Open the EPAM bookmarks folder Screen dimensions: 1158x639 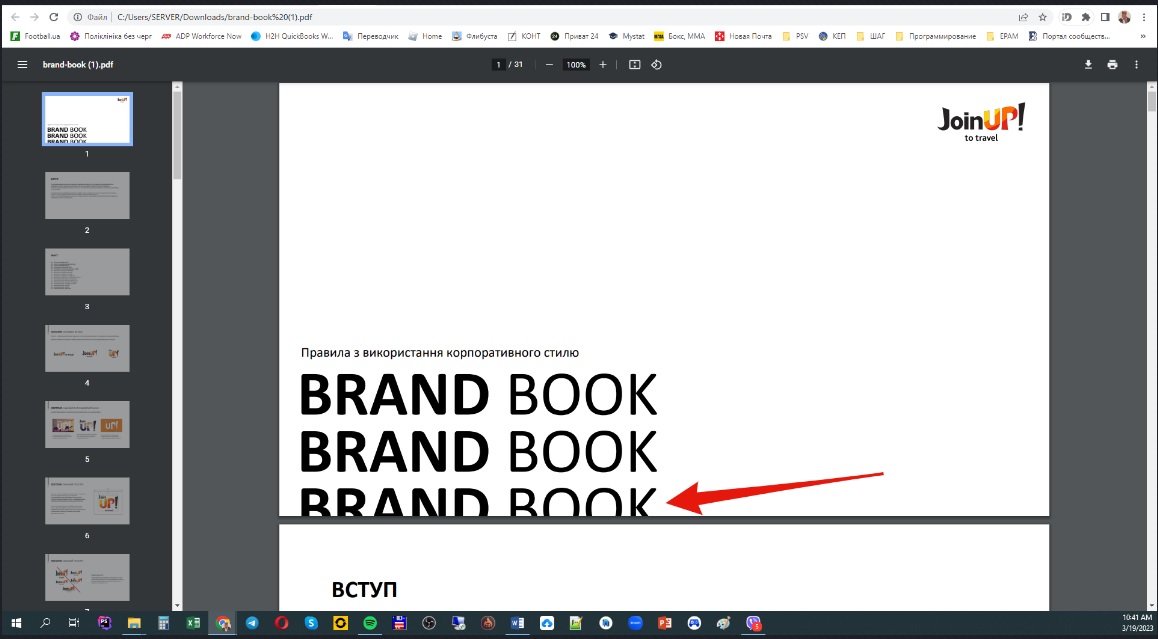(x=1003, y=36)
